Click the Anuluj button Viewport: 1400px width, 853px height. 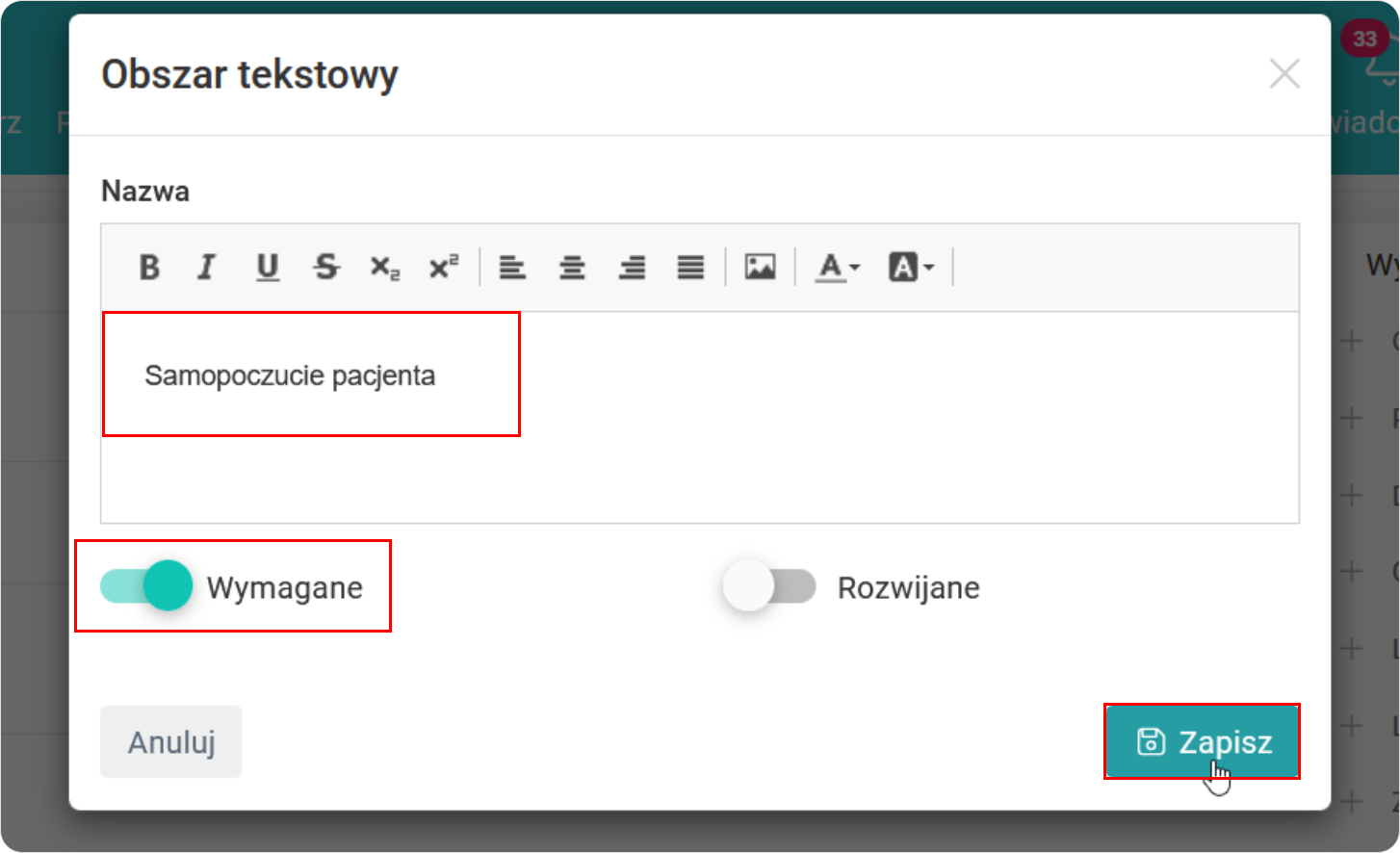[171, 741]
